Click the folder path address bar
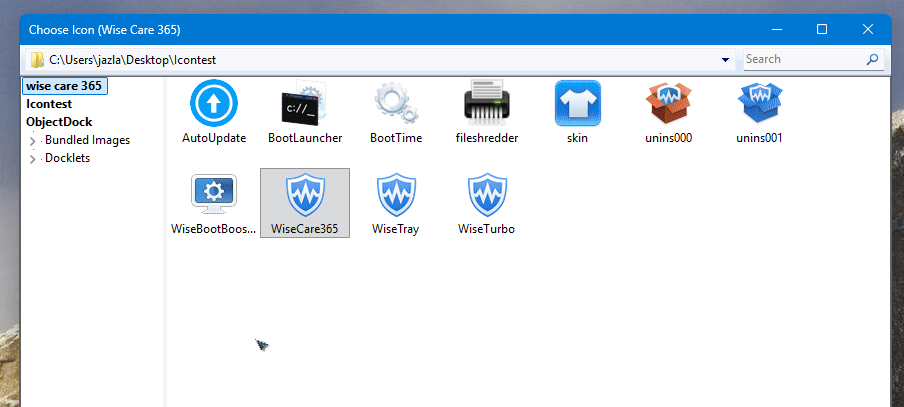This screenshot has width=904, height=407. pos(380,60)
